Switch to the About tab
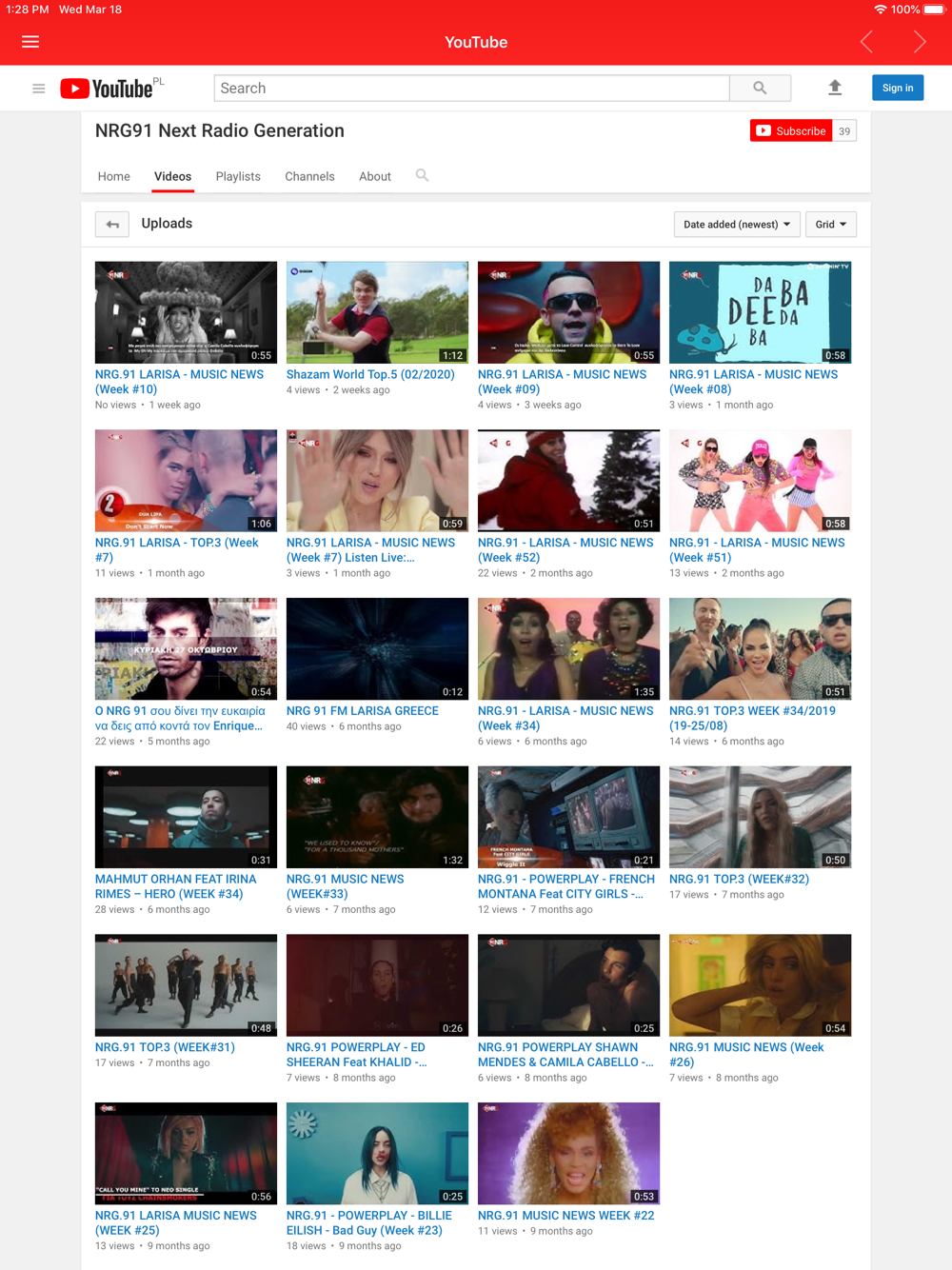 point(375,176)
